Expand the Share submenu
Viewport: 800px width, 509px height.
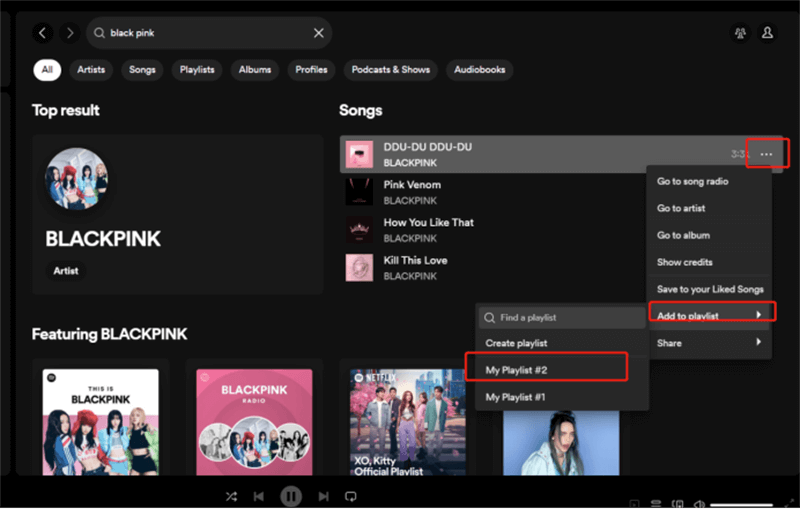point(710,343)
